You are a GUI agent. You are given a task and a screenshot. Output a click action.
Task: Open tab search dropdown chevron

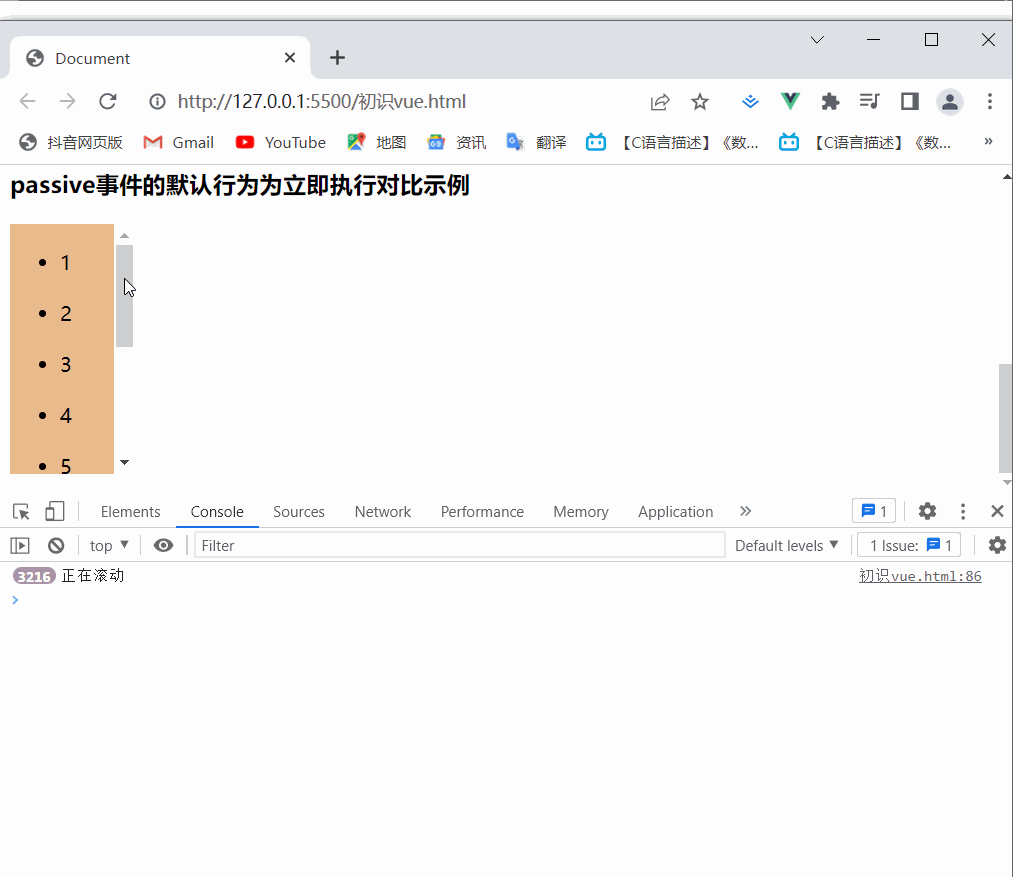point(817,40)
